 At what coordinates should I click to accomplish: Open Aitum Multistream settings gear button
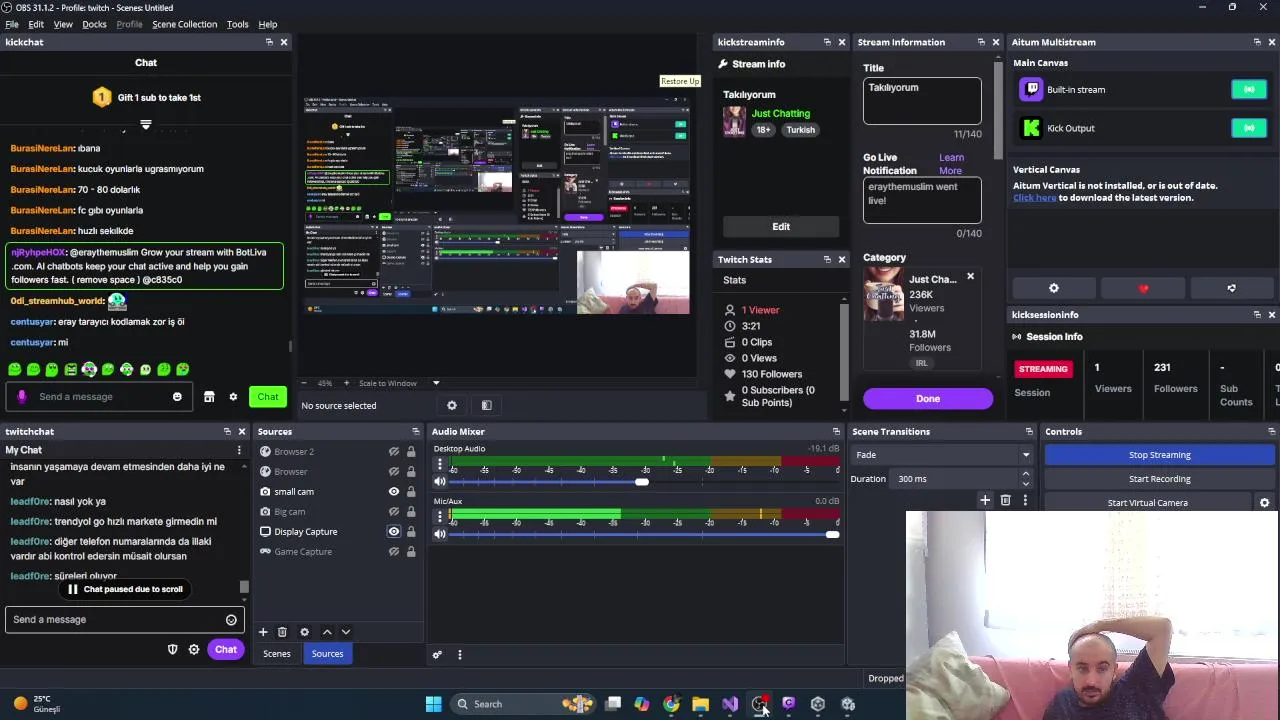pos(1054,288)
